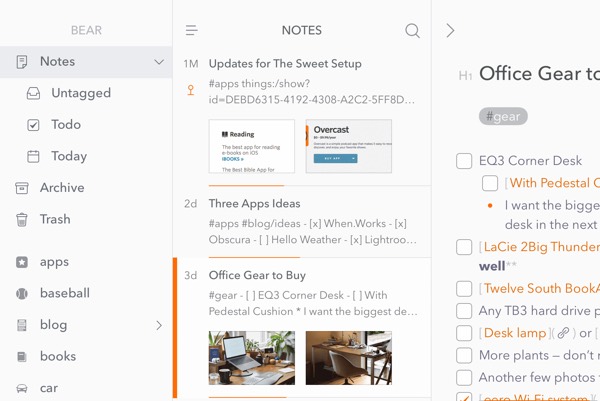Open the With Pedestal link
Viewport: 600px width, 401px height.
(554, 183)
